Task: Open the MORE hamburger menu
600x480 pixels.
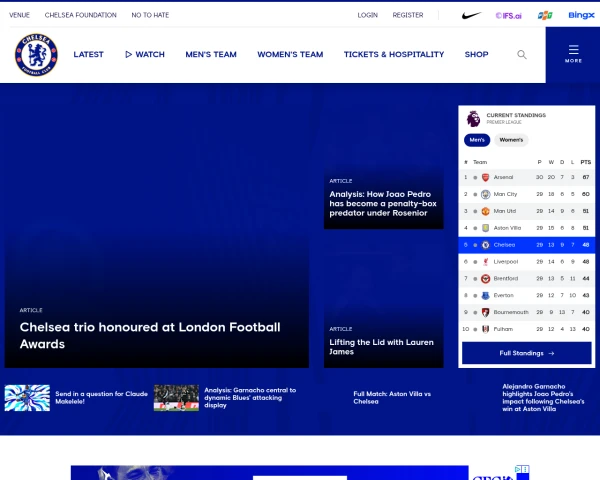Action: click(x=573, y=54)
